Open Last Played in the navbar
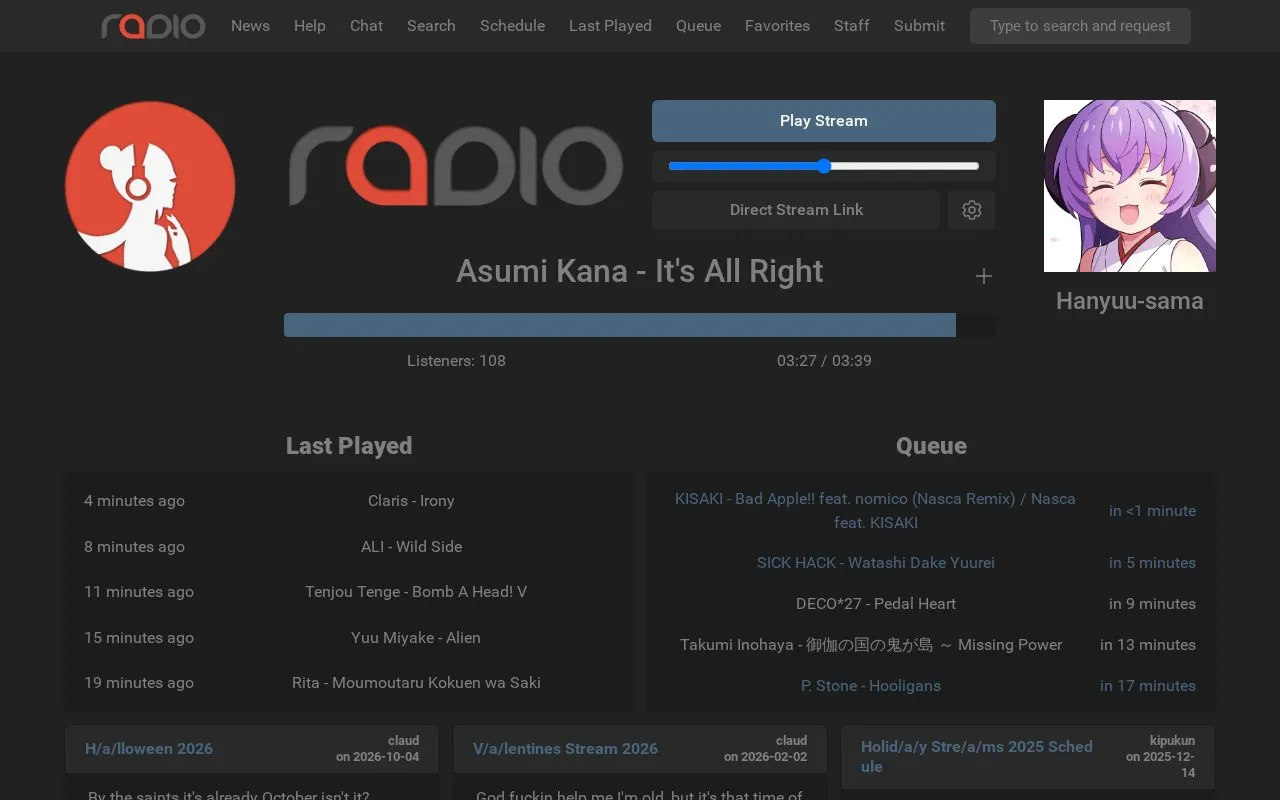 coord(610,26)
